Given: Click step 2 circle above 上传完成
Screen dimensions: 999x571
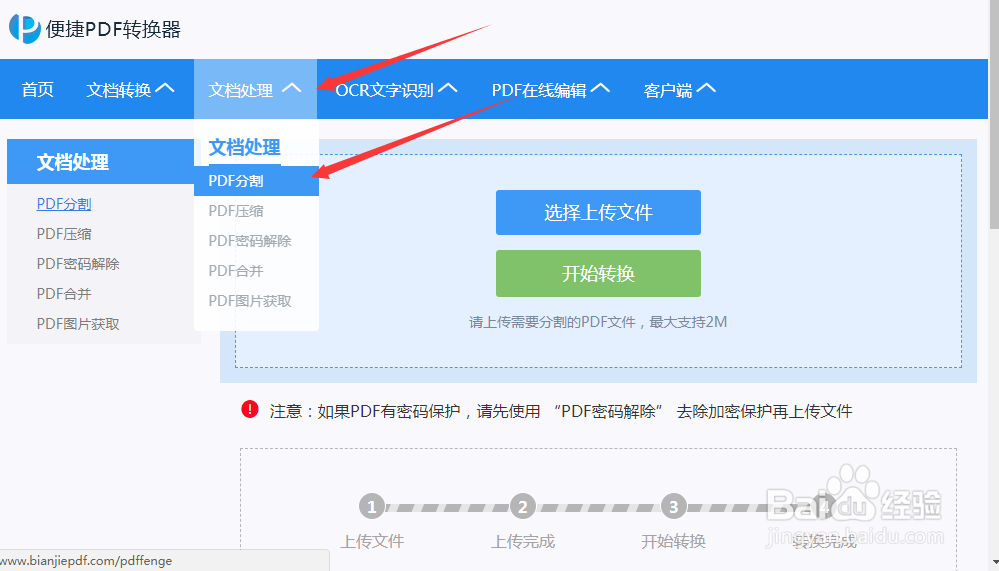Looking at the screenshot, I should tap(522, 507).
